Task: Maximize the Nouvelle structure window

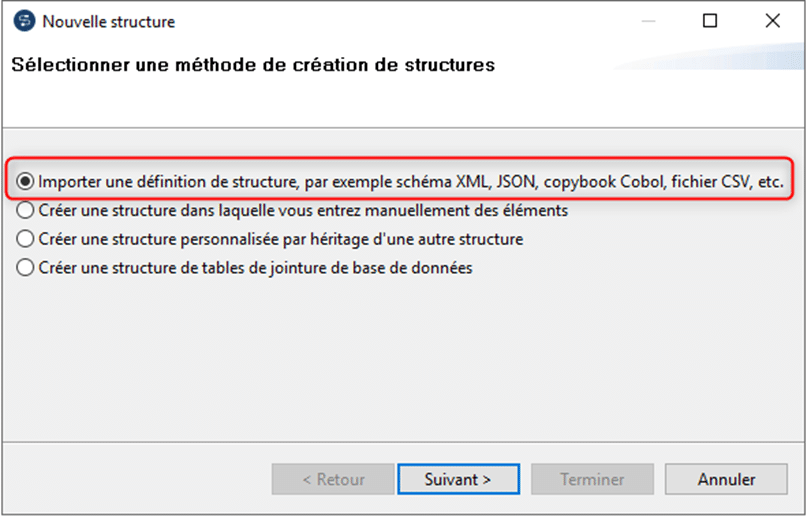Action: pos(710,21)
